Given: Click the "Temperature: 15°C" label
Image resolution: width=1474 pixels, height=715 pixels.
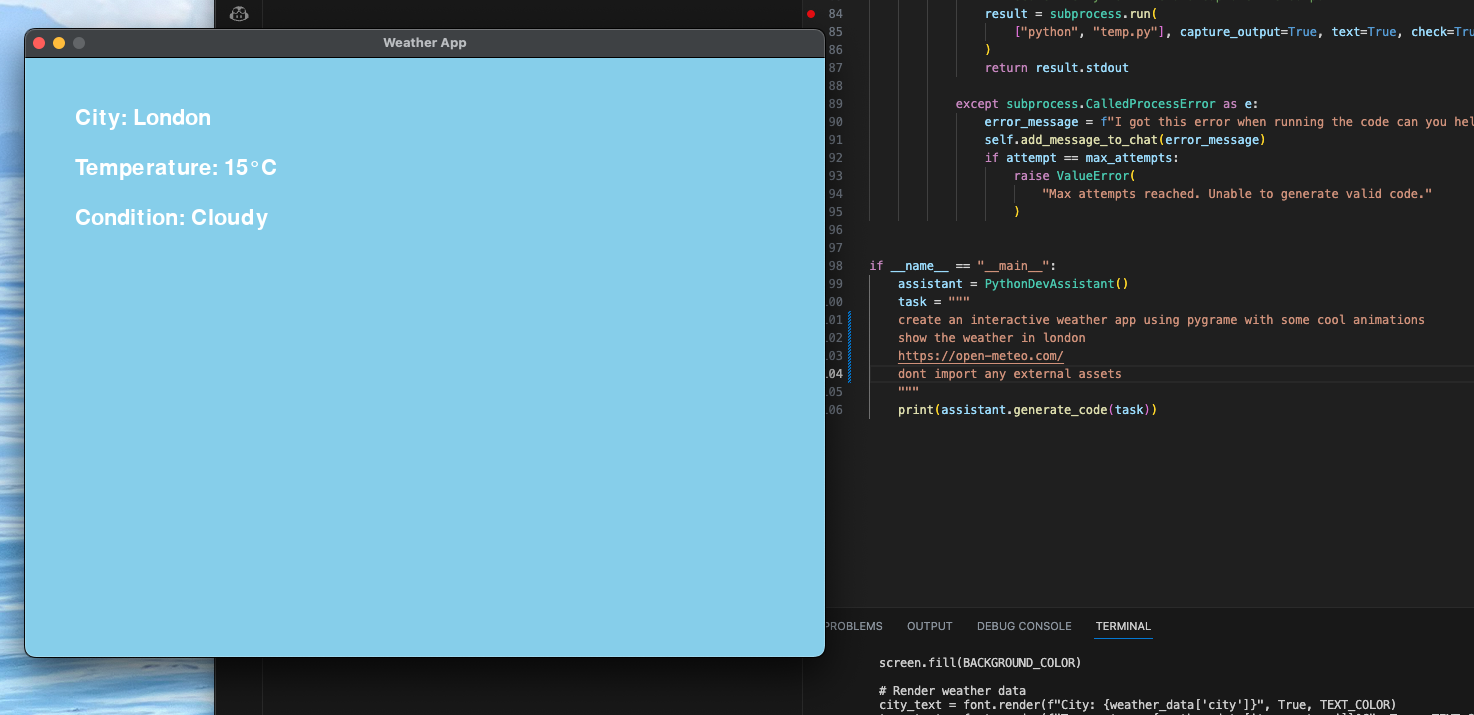Looking at the screenshot, I should point(176,168).
